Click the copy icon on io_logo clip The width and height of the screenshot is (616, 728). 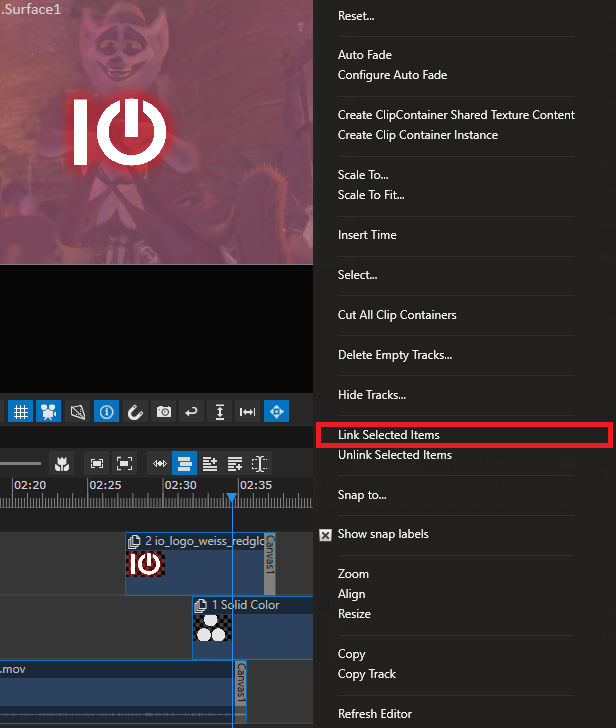(134, 541)
